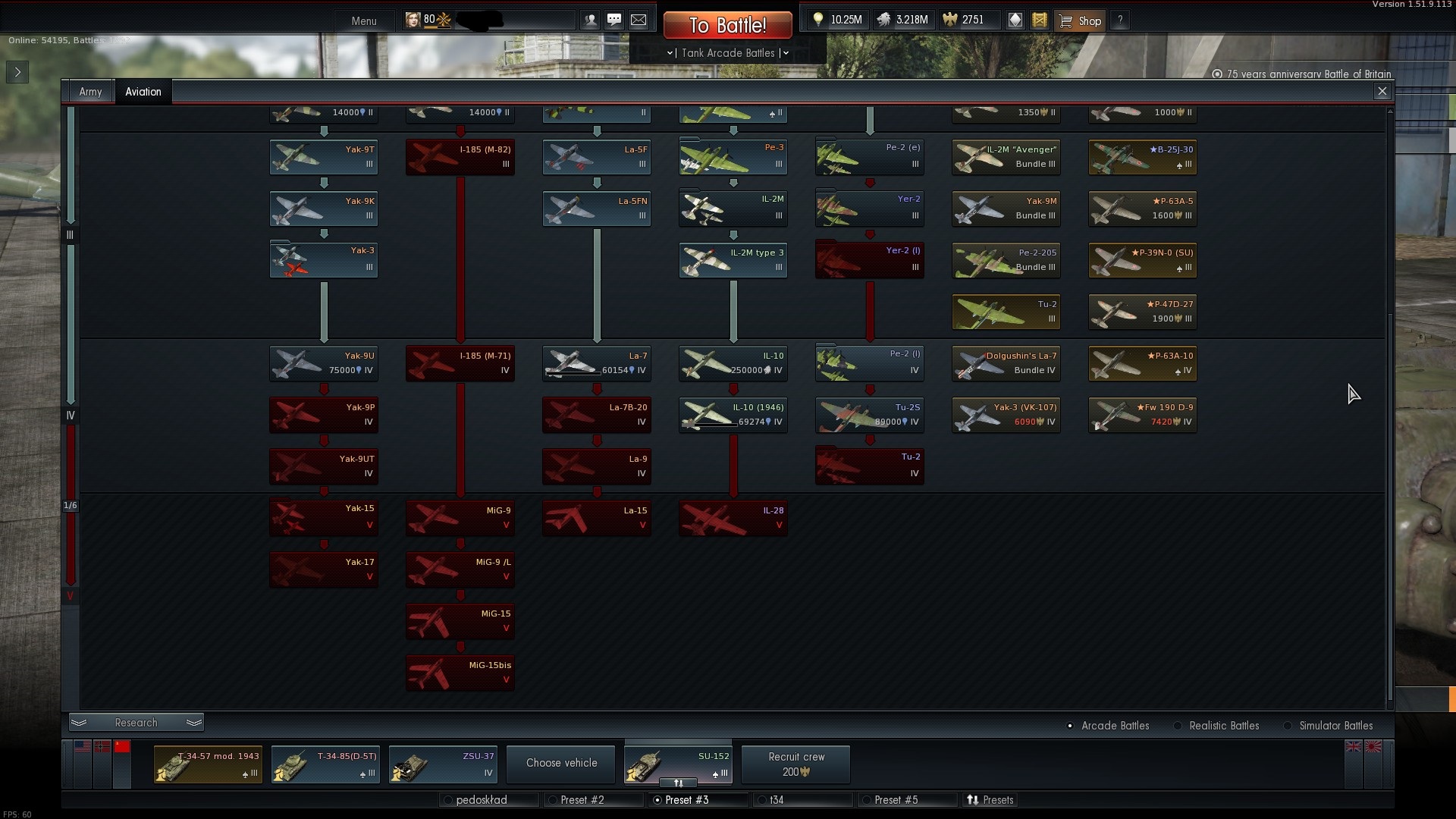Select Simulator Battles mode radio

pos(1288,726)
